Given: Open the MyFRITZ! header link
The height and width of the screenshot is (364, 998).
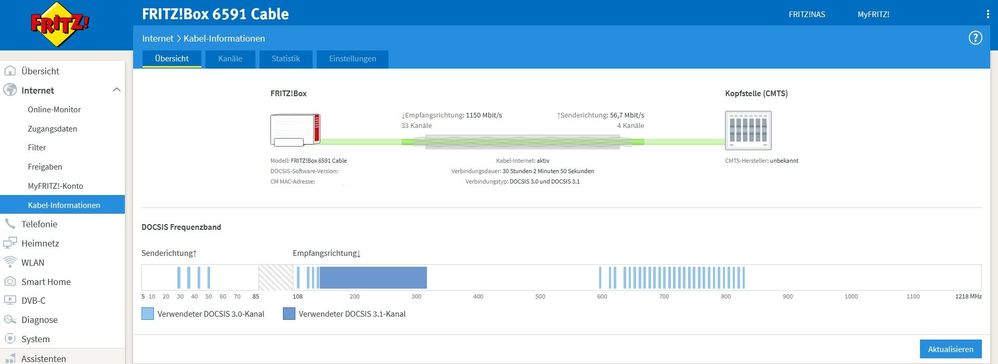Looking at the screenshot, I should coord(873,14).
